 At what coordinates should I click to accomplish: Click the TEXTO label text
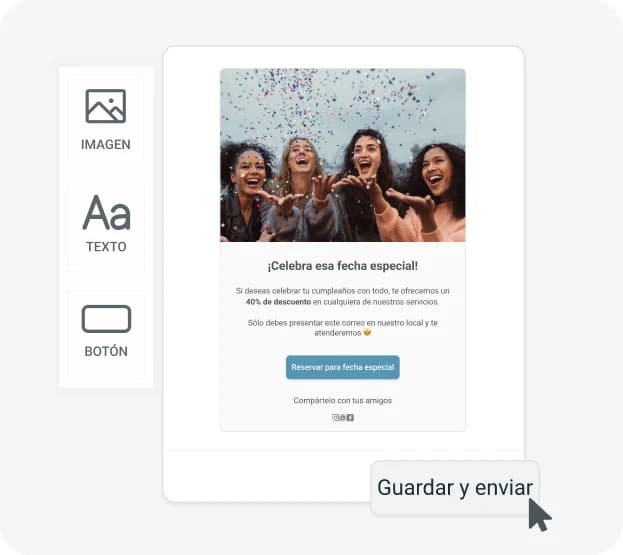point(106,247)
